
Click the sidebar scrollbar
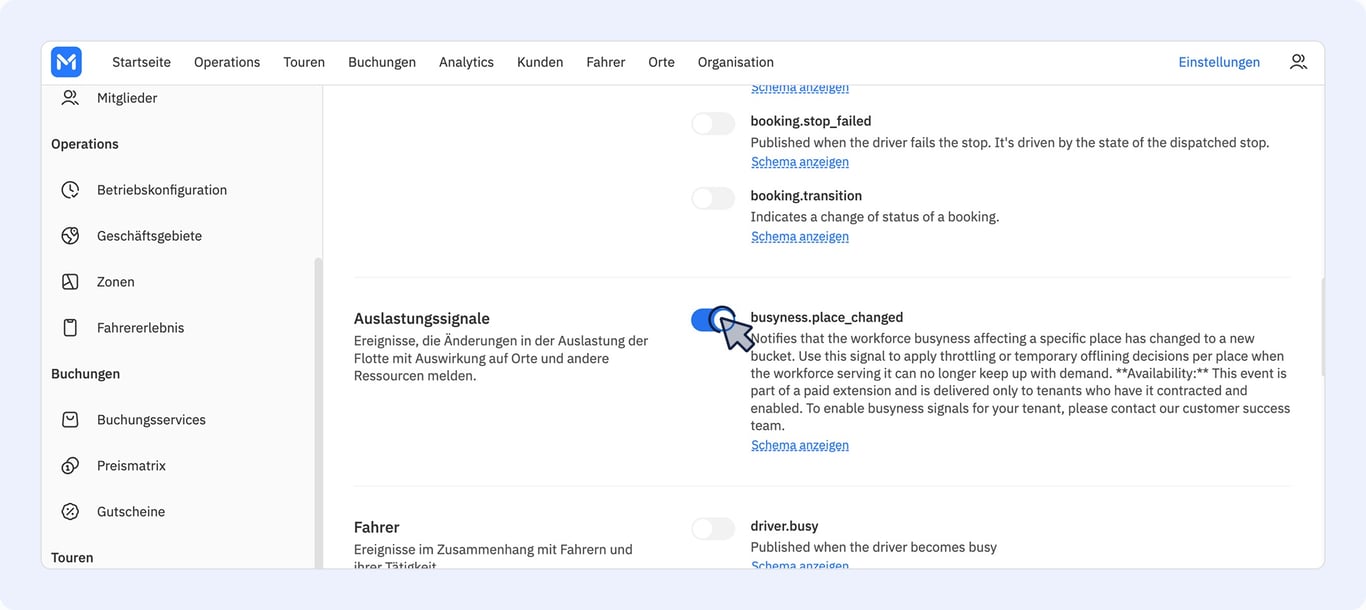point(319,412)
